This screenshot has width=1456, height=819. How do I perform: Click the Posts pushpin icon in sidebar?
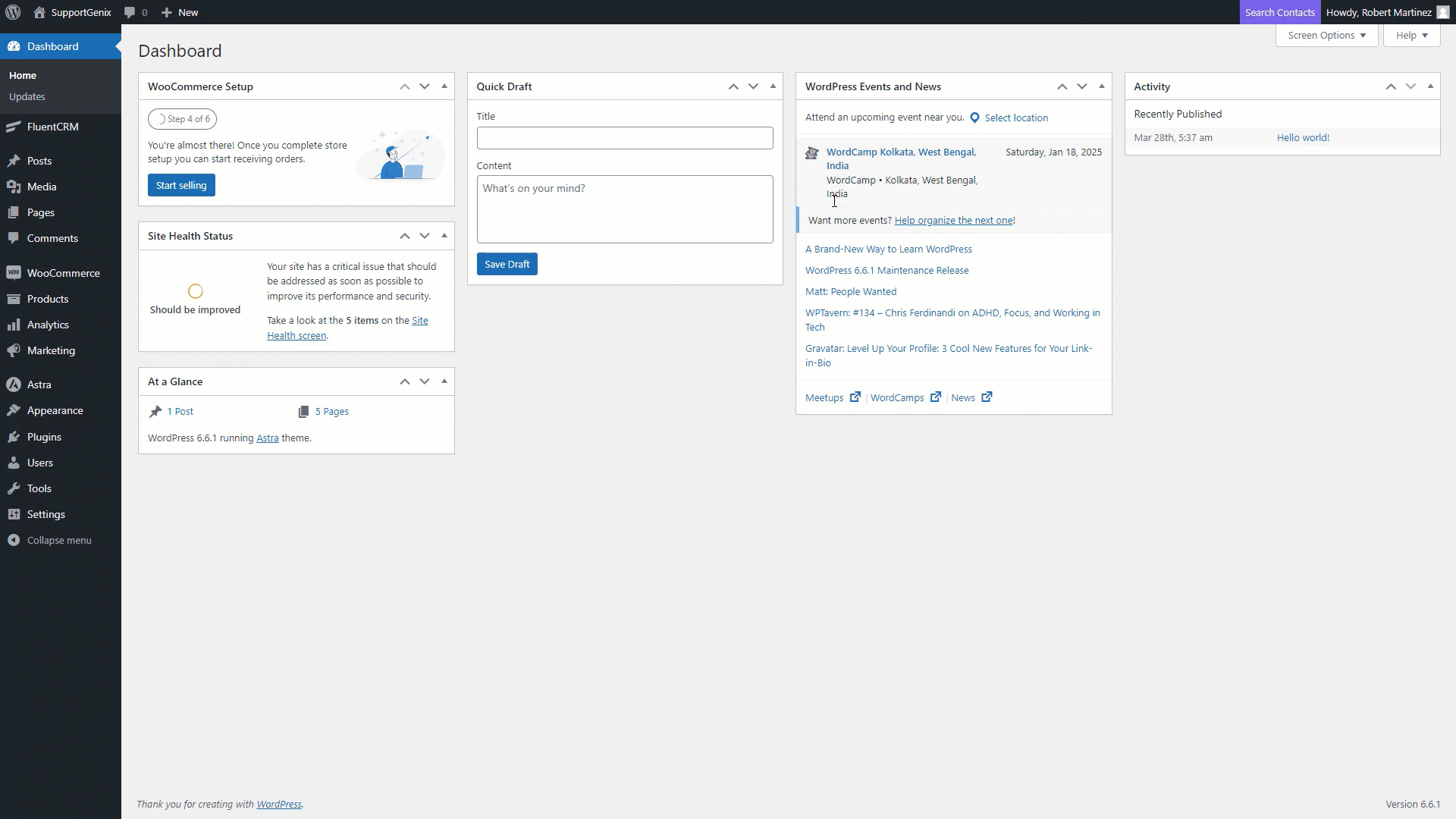14,161
